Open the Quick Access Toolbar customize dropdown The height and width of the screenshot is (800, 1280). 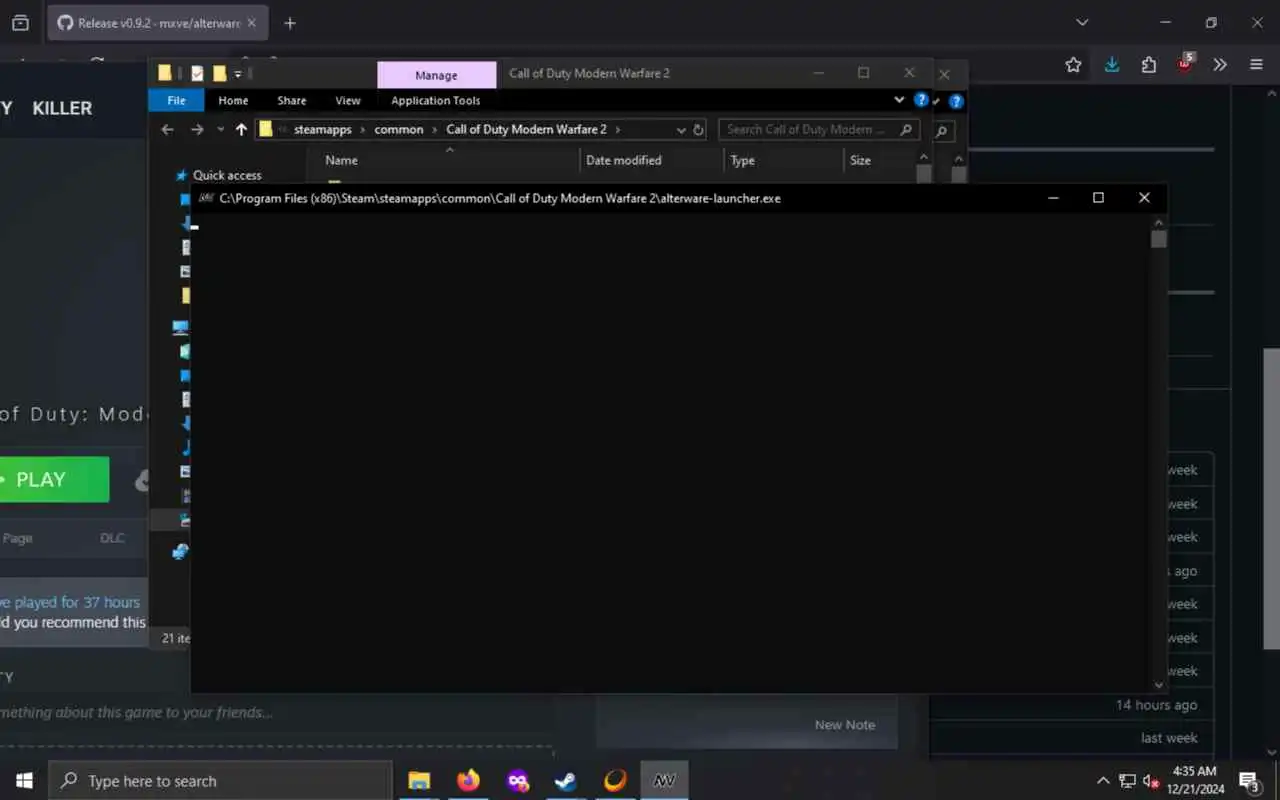coord(238,73)
